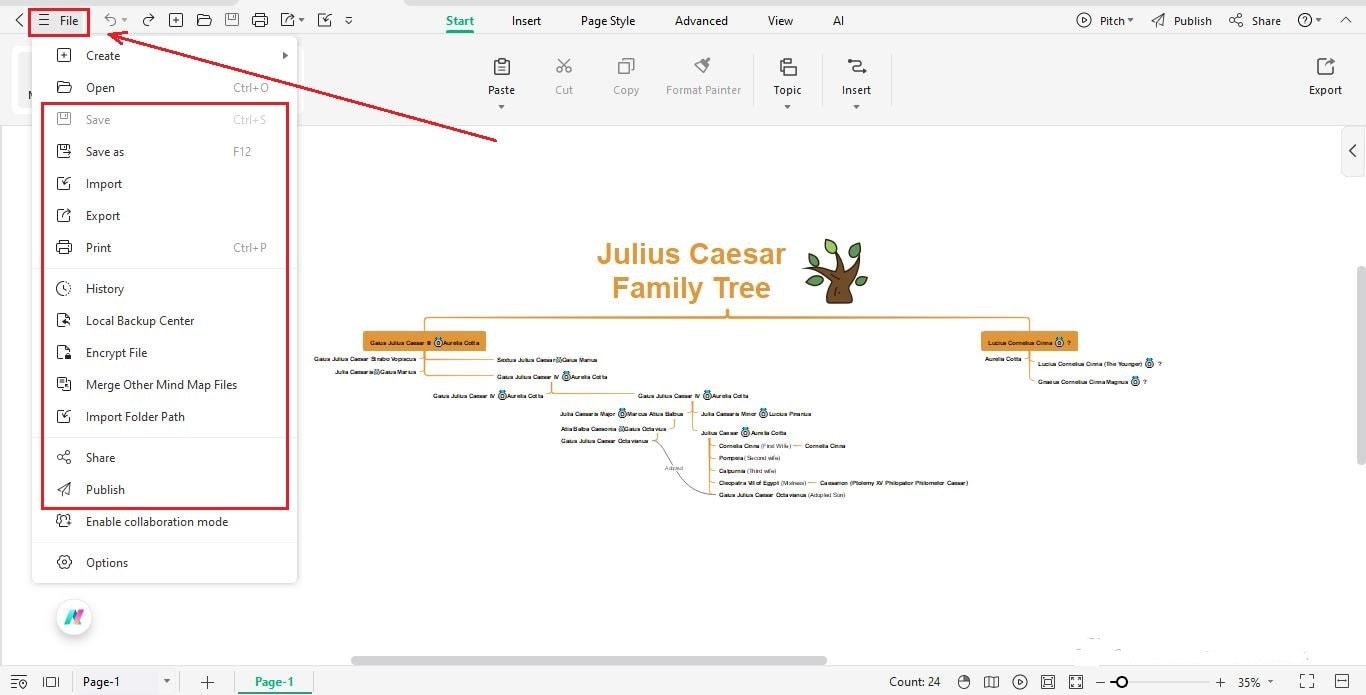
Task: Expand the right side panel chevron
Action: 1353,151
